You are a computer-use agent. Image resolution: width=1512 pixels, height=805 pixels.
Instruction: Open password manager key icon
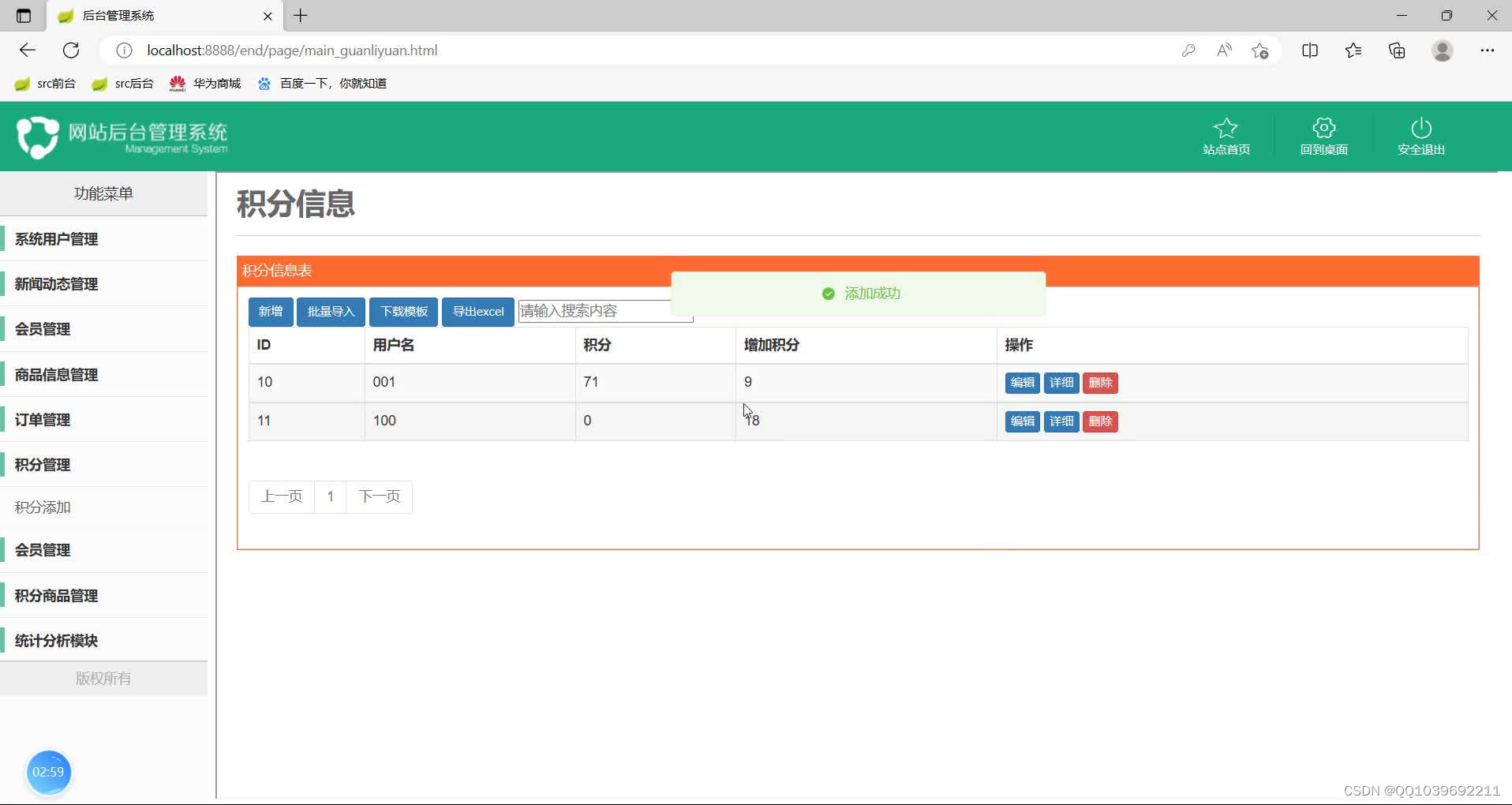tap(1188, 51)
